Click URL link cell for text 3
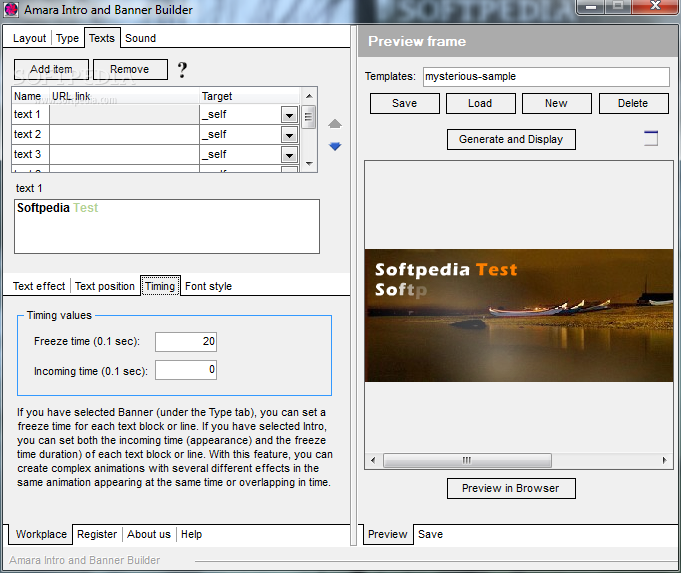 coord(124,154)
